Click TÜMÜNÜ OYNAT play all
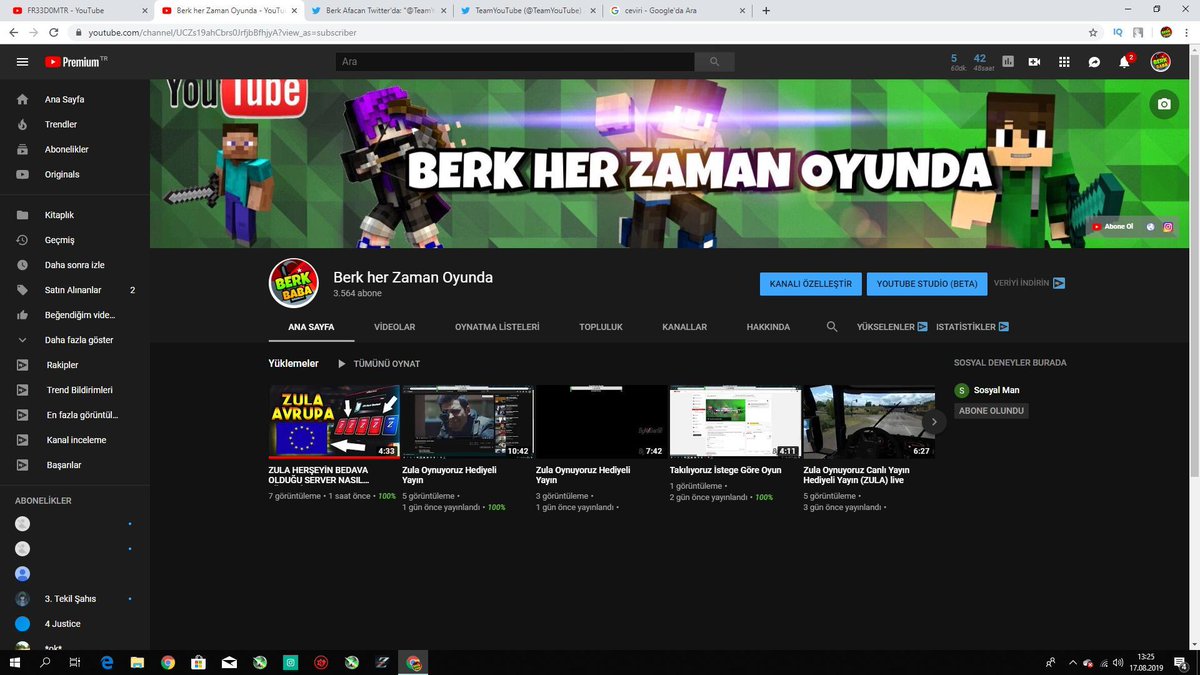This screenshot has height=675, width=1200. pyautogui.click(x=378, y=364)
